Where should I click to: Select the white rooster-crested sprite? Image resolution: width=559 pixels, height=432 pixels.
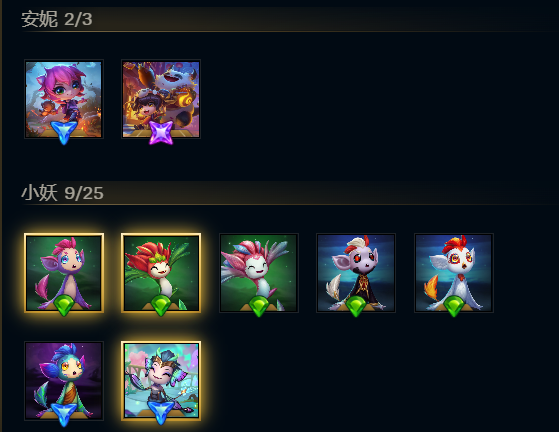(453, 273)
